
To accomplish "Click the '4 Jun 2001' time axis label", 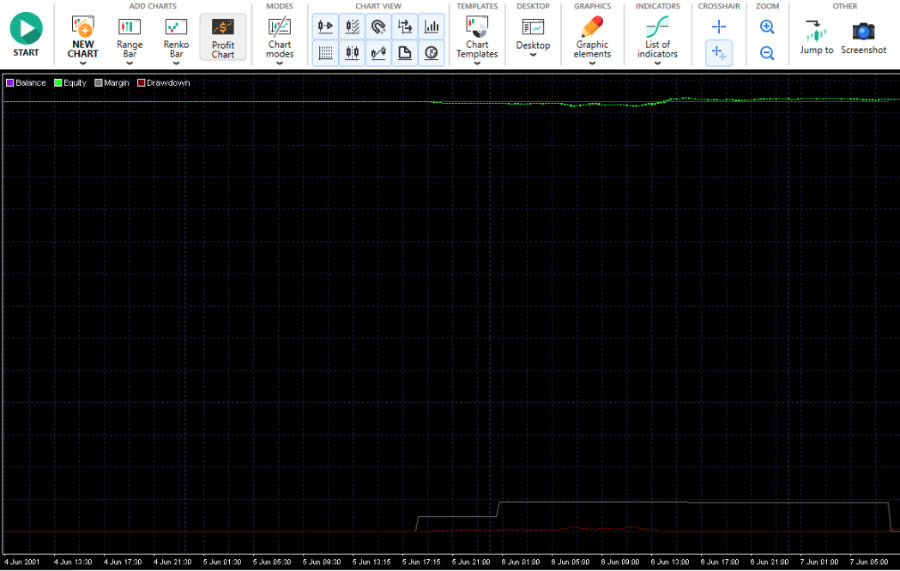I will point(22,562).
